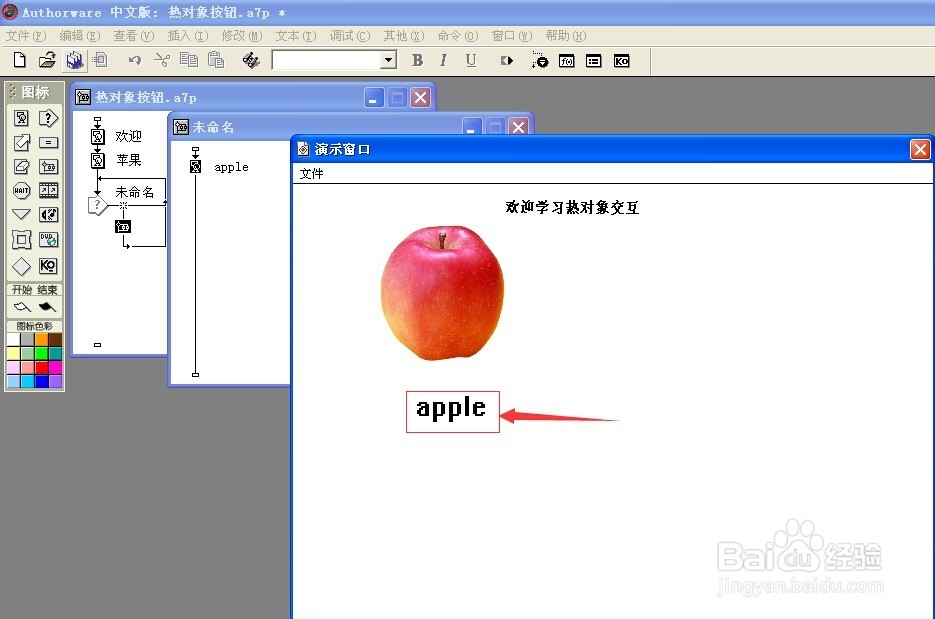Toggle Underline text formatting
Image resolution: width=935 pixels, height=619 pixels.
click(x=471, y=61)
